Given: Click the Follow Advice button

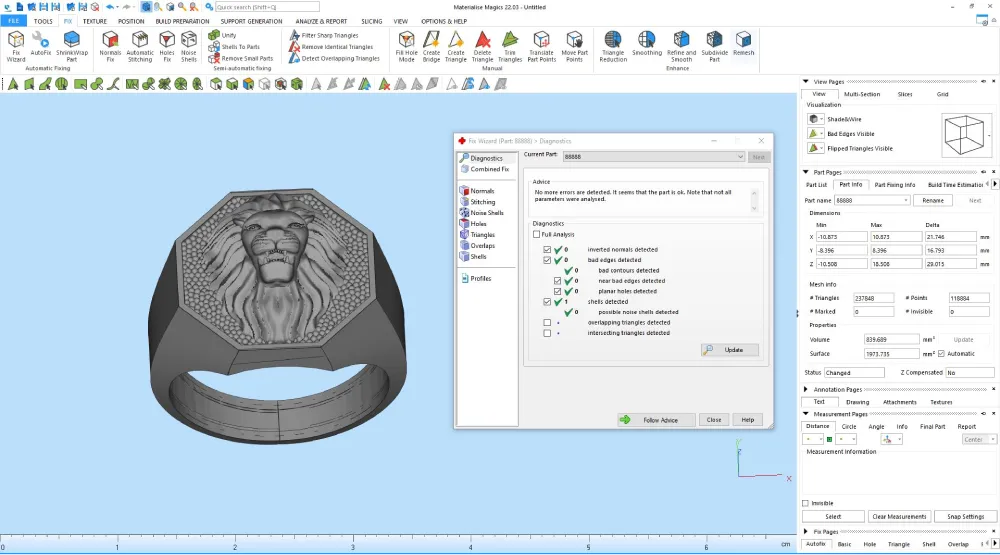Looking at the screenshot, I should point(656,420).
